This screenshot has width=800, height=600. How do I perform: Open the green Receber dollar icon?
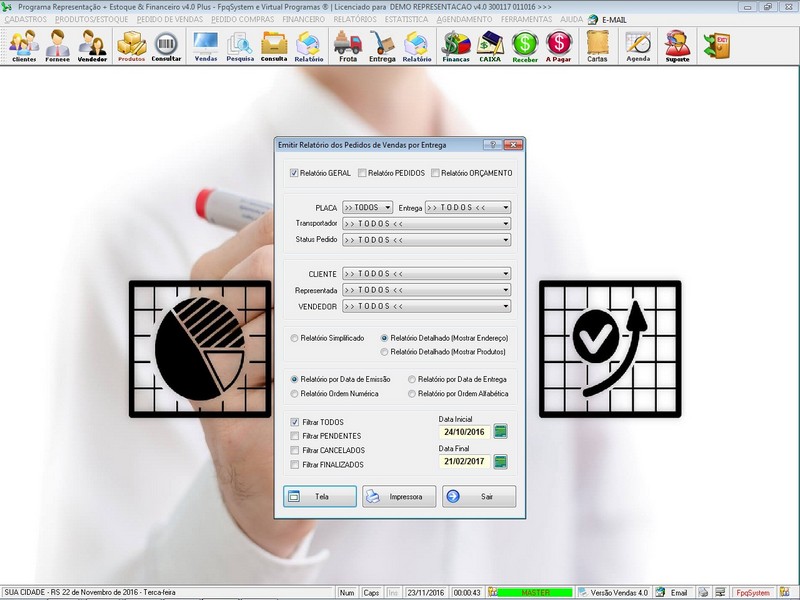[x=525, y=46]
